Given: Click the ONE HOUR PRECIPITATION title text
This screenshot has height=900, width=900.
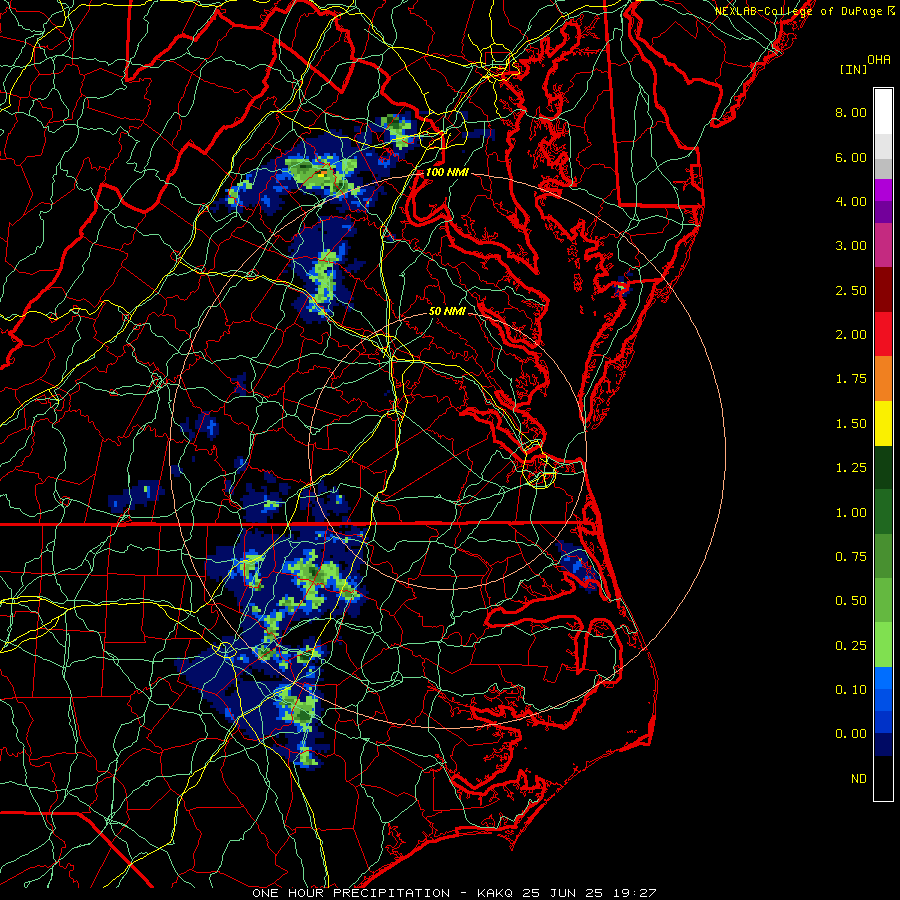Looking at the screenshot, I should (x=351, y=893).
